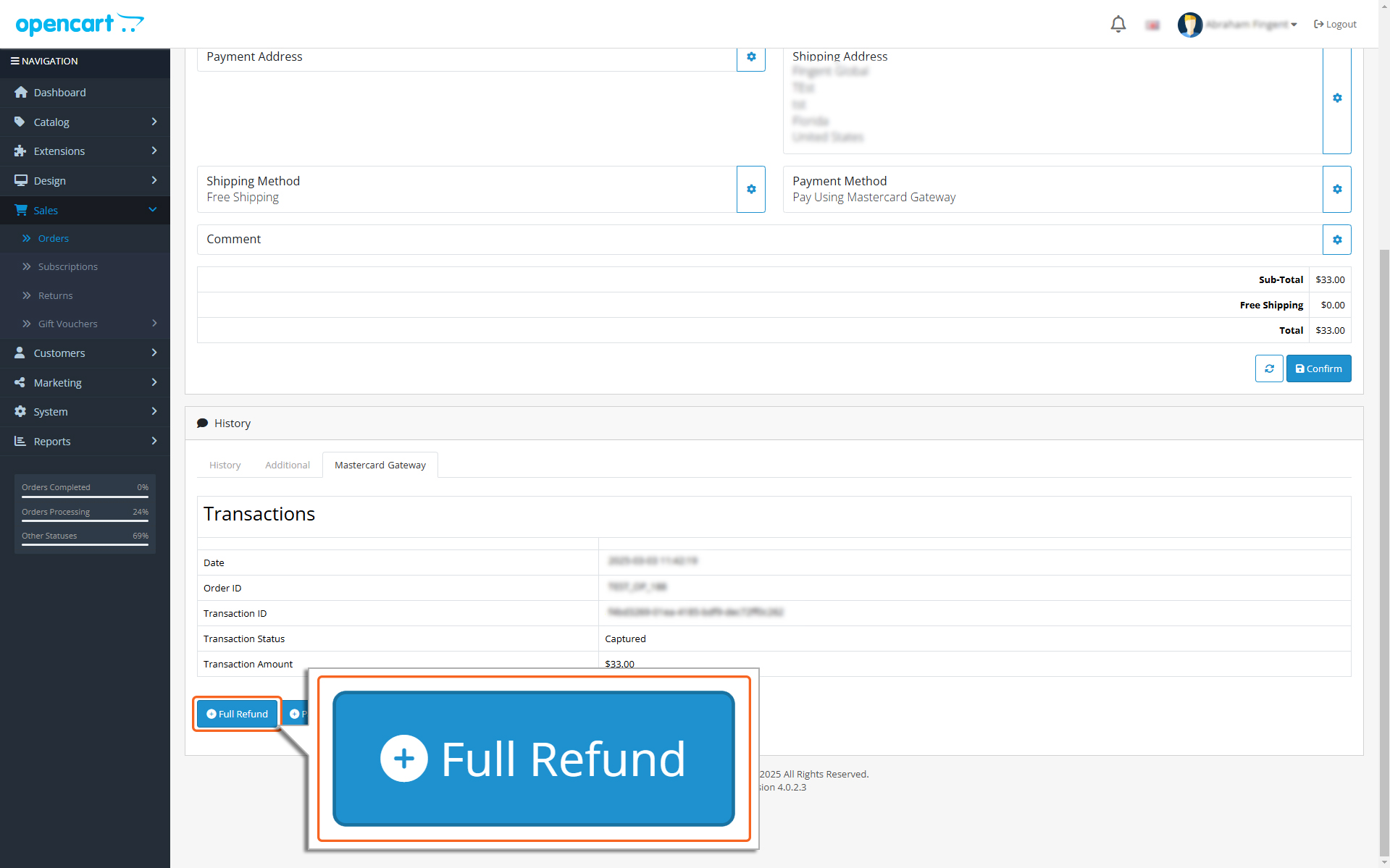Expand the Reports menu chevron

pyautogui.click(x=154, y=441)
